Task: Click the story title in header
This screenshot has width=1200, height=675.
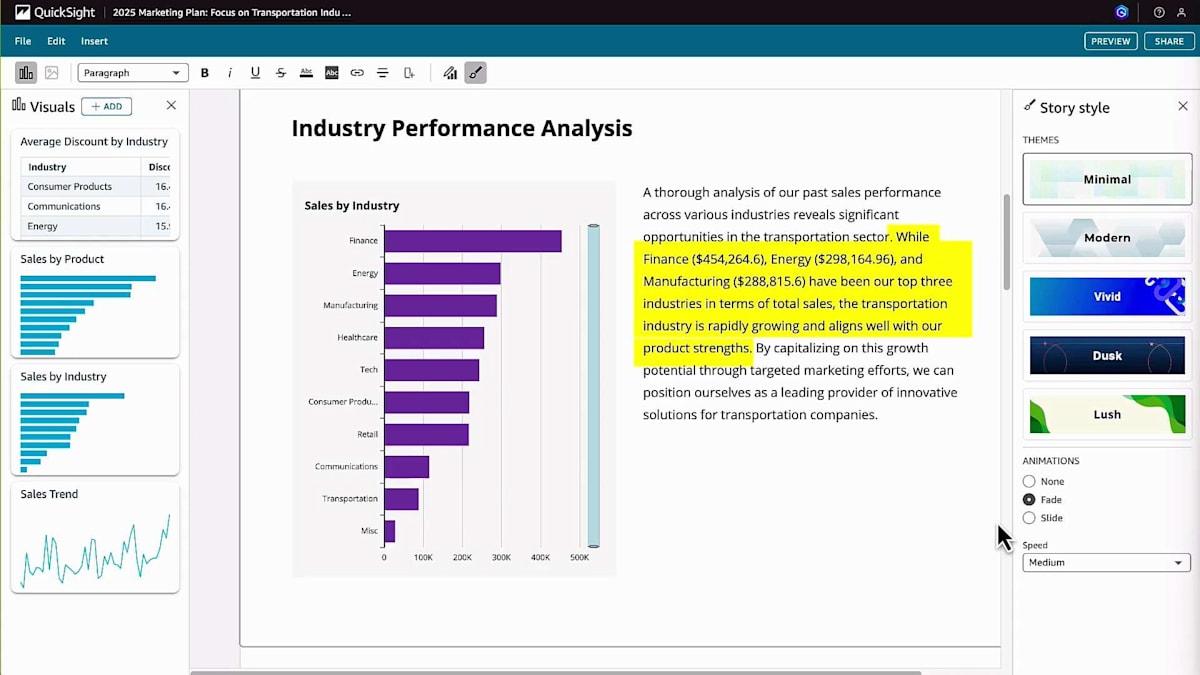Action: [x=232, y=13]
